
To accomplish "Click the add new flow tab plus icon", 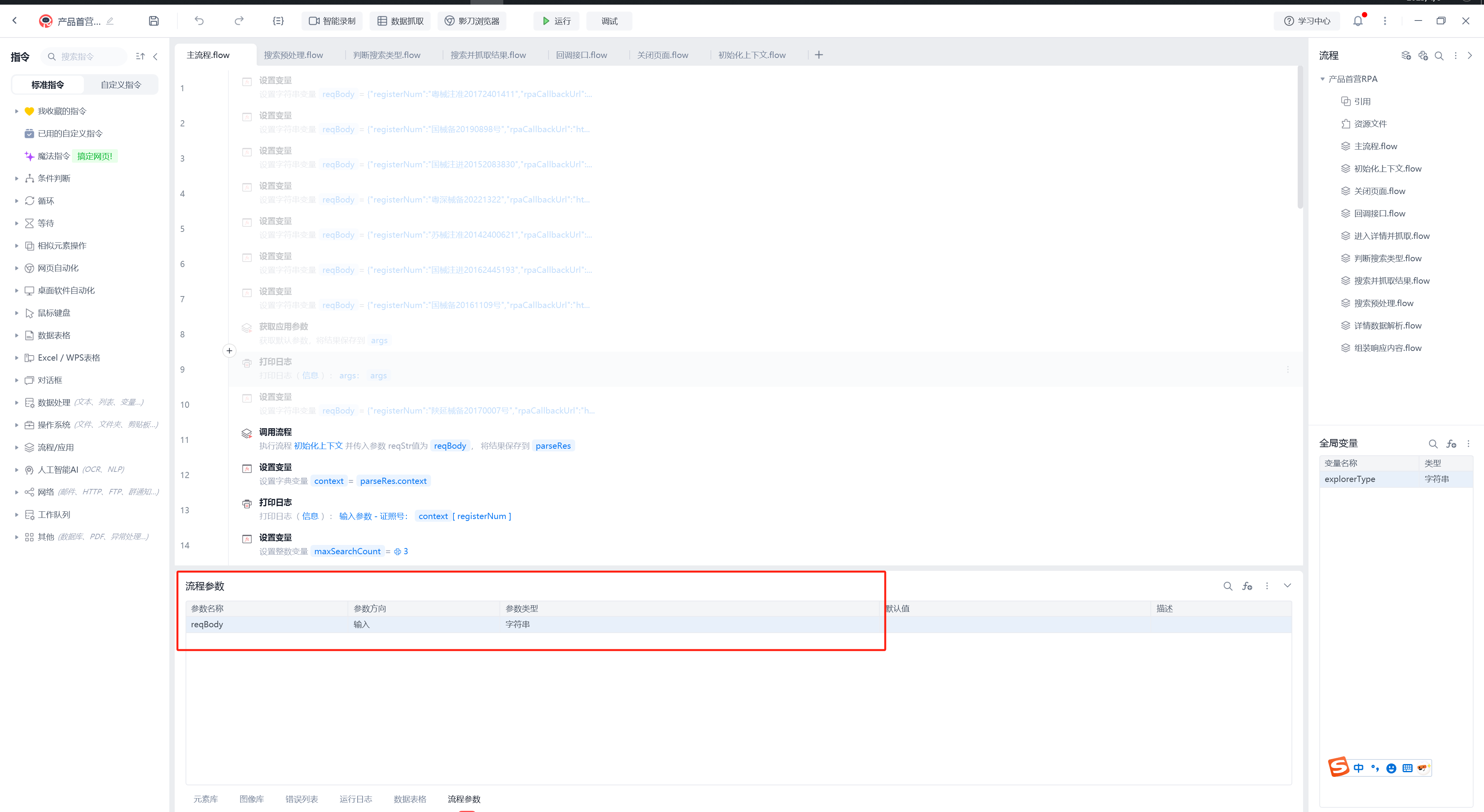I will click(x=819, y=55).
